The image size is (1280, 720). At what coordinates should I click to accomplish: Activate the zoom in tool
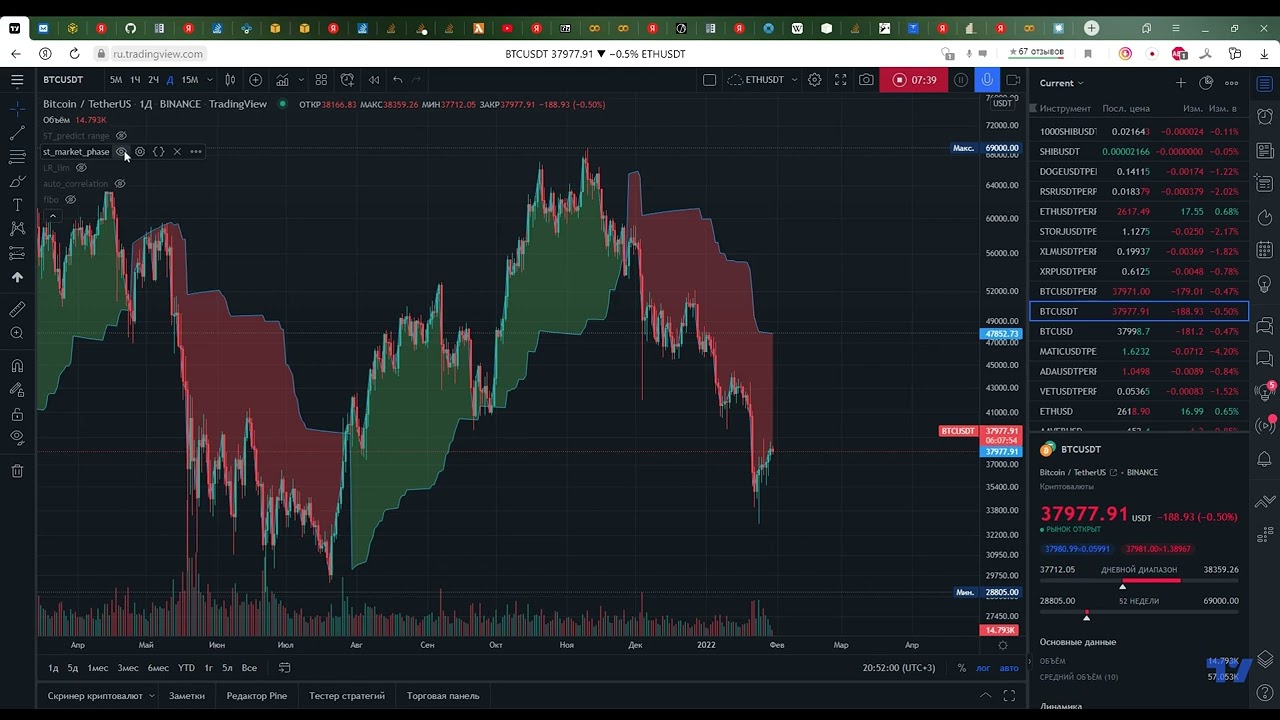pyautogui.click(x=17, y=333)
